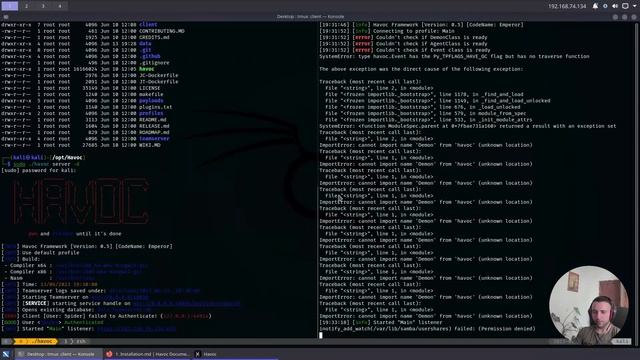
Task: Click the 'Teamserver logs saved under' line
Action: (101, 291)
